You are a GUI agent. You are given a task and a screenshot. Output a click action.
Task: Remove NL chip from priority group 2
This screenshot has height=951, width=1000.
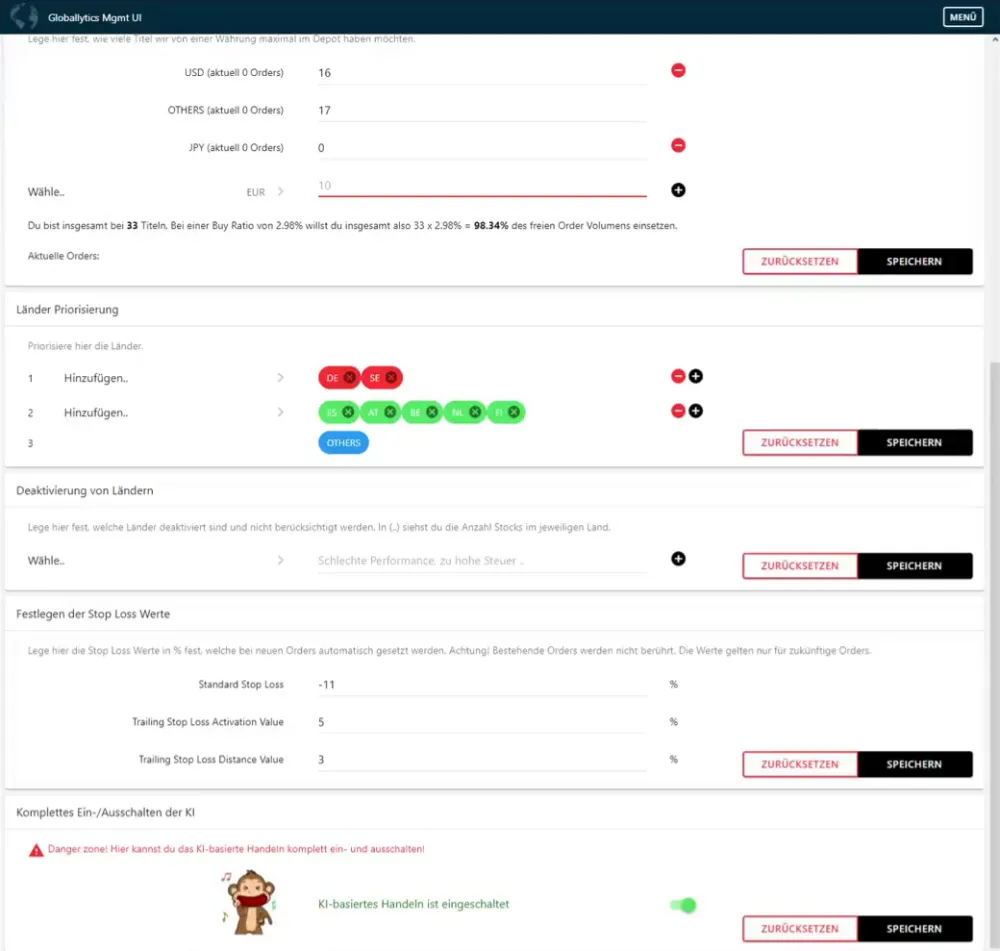[474, 412]
